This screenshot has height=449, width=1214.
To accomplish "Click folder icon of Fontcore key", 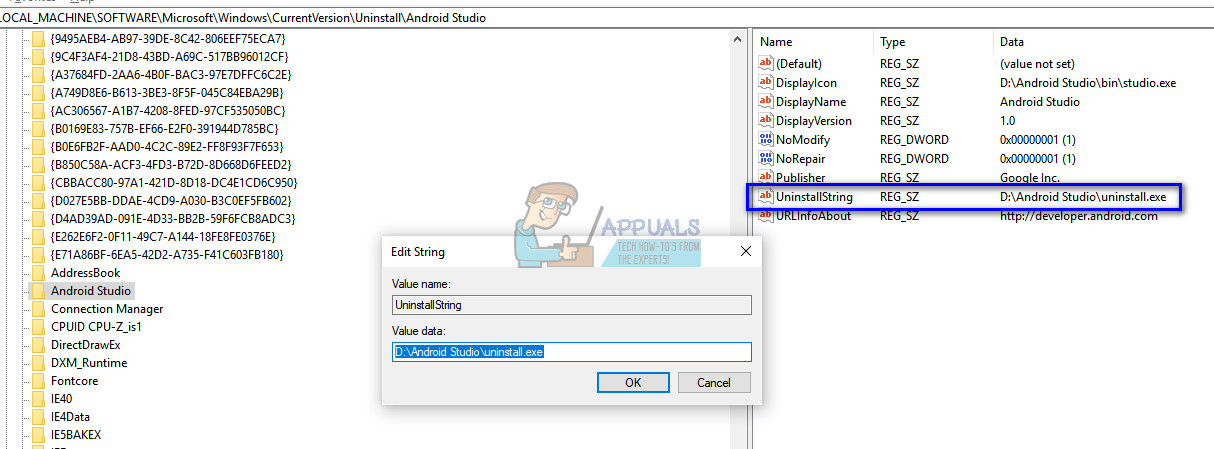I will [39, 381].
